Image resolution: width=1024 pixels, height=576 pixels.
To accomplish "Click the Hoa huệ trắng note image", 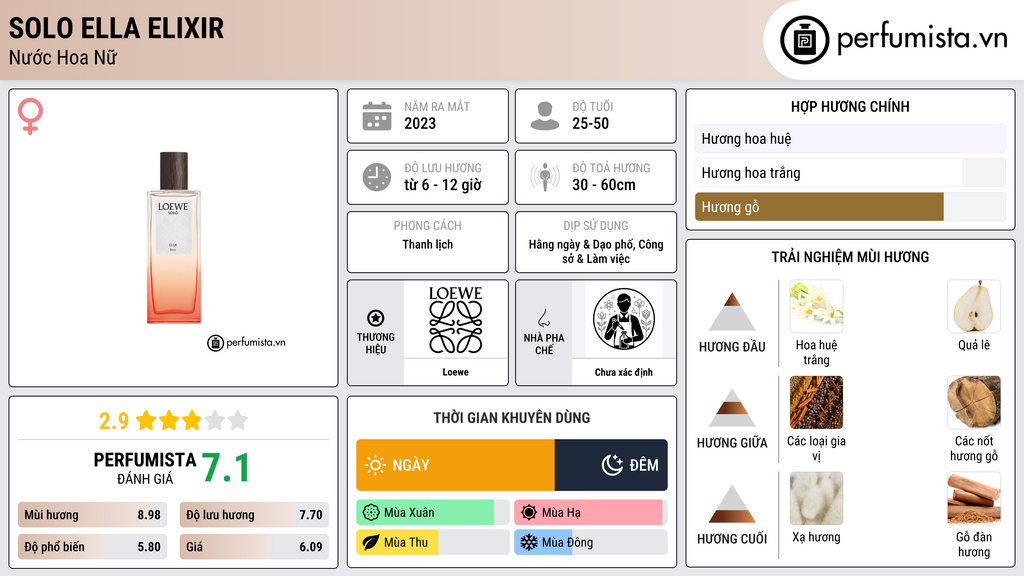I will [x=816, y=307].
